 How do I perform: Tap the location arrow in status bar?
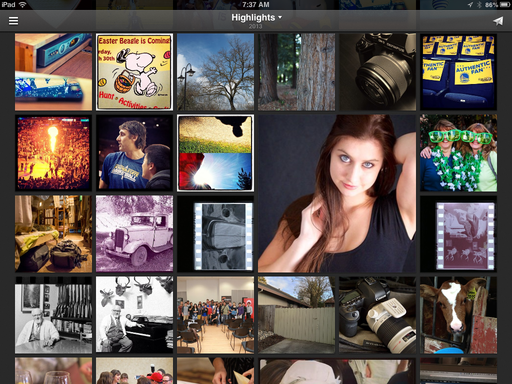point(470,4)
